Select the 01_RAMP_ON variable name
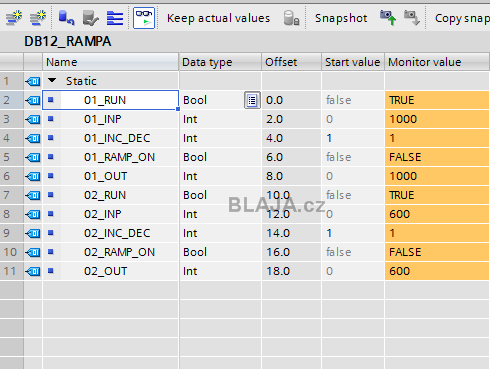The width and height of the screenshot is (490, 369). 119,157
